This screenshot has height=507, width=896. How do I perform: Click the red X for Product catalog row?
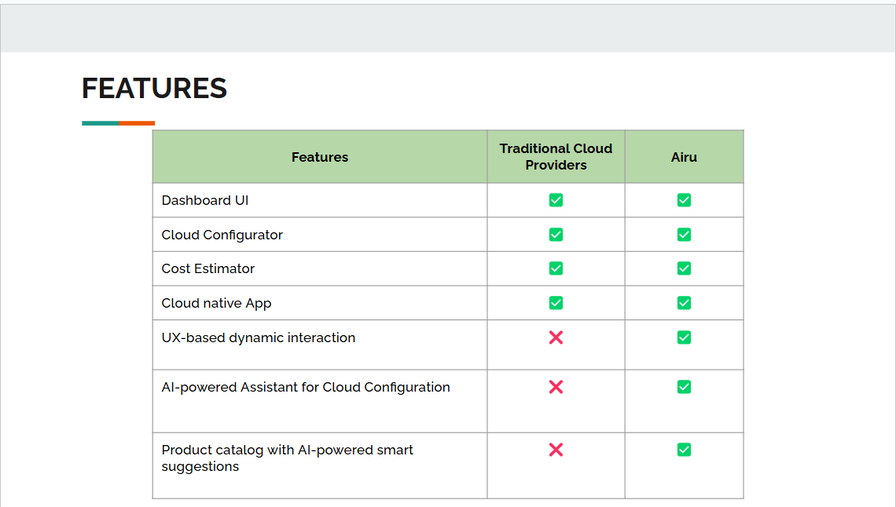click(x=556, y=450)
